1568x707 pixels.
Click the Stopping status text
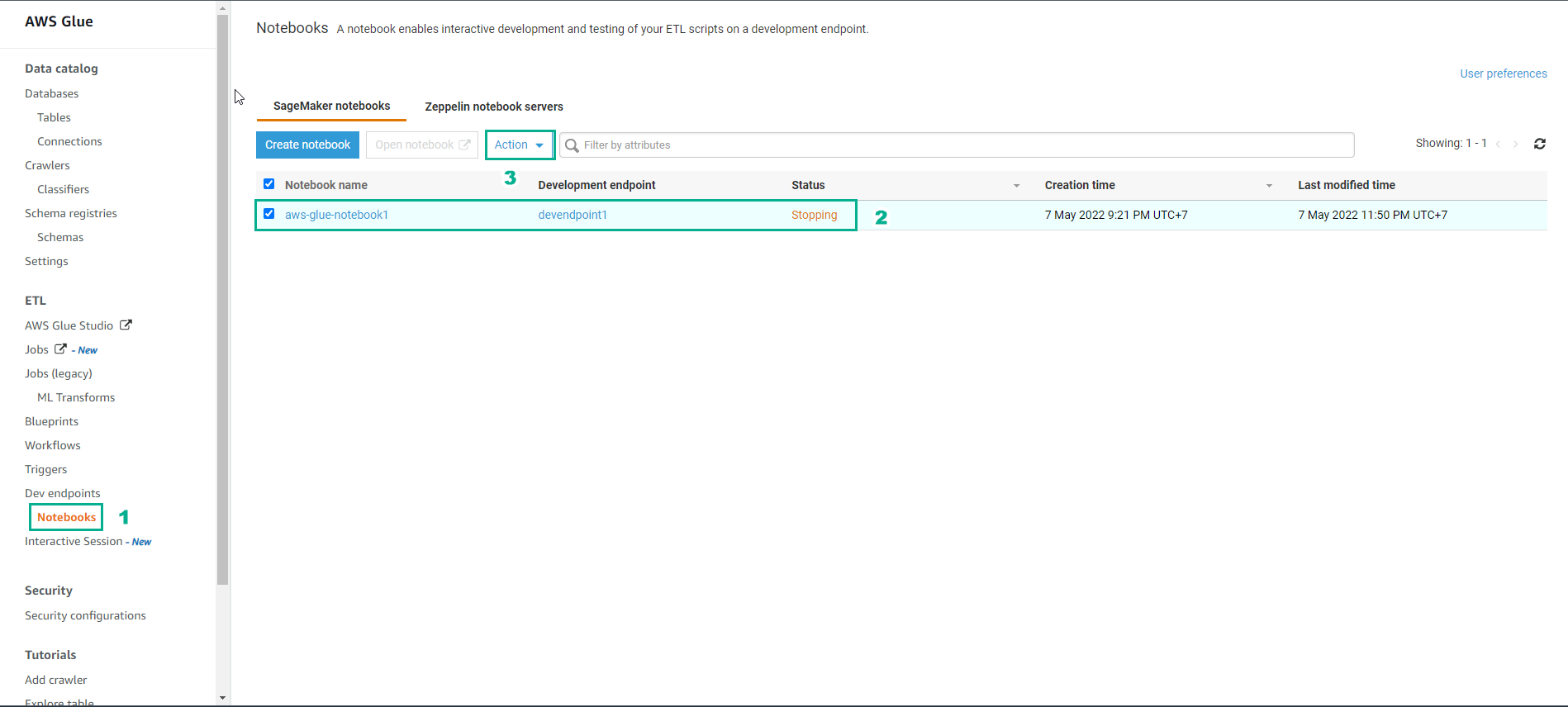(814, 215)
